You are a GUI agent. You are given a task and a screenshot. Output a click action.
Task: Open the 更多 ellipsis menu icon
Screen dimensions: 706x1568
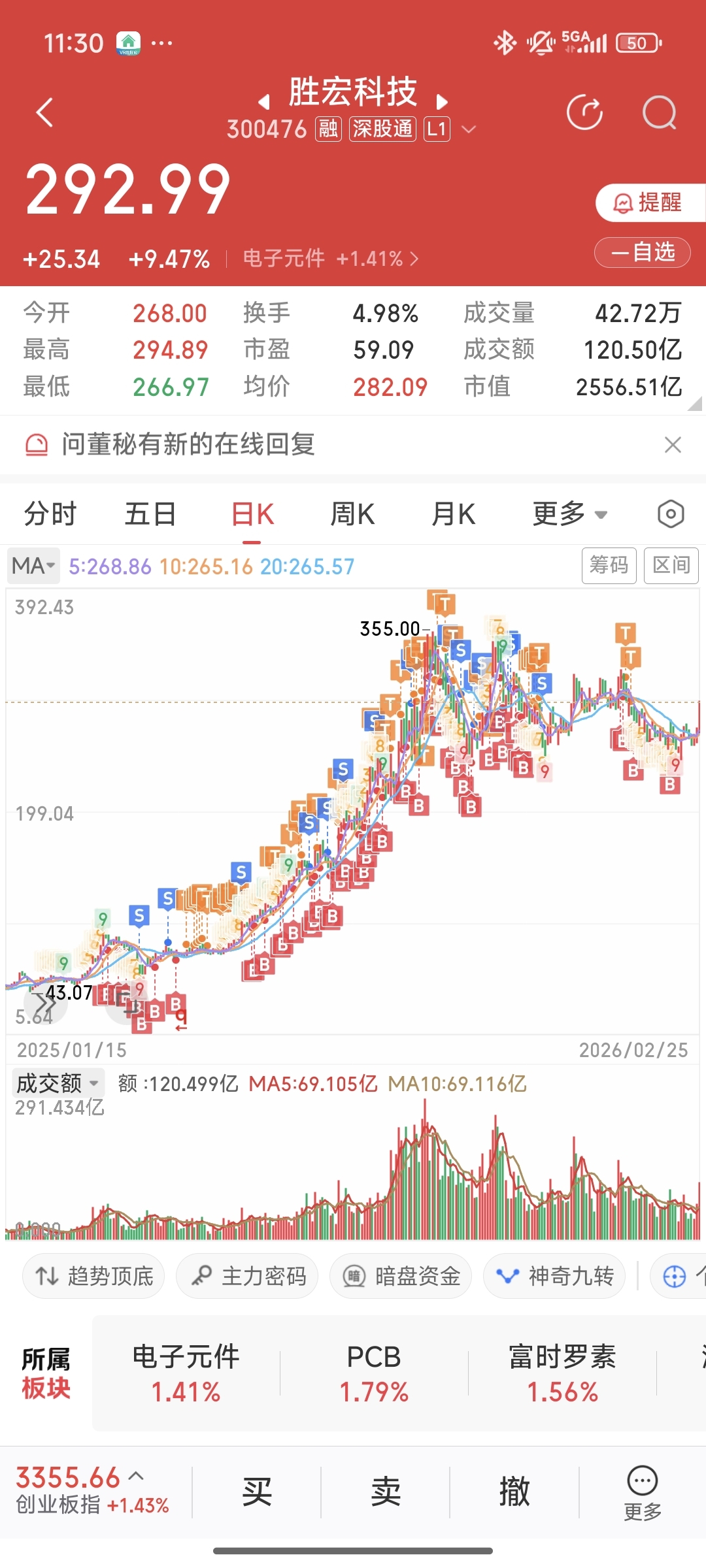click(643, 1494)
